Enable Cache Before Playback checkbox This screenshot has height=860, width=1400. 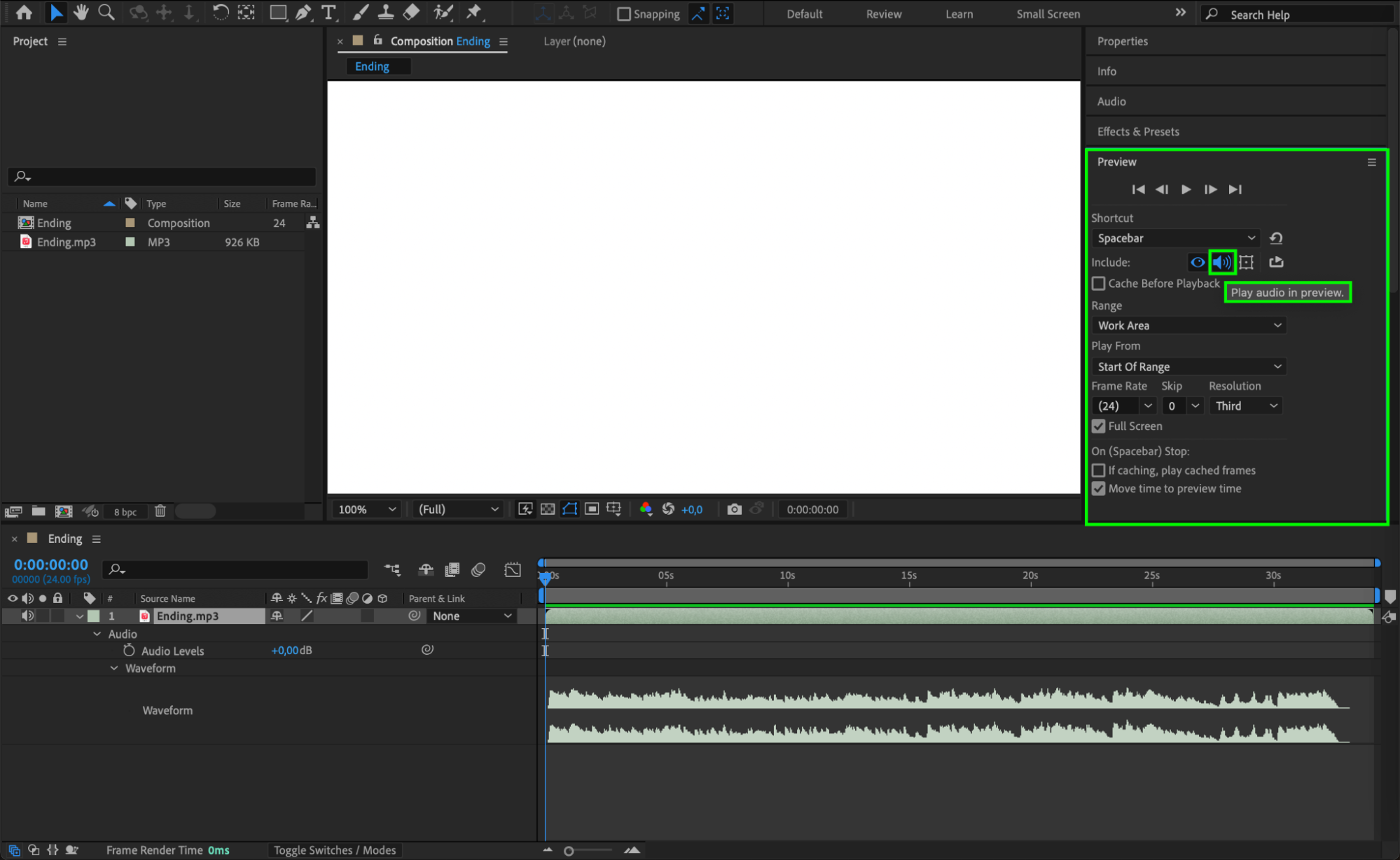[1098, 284]
